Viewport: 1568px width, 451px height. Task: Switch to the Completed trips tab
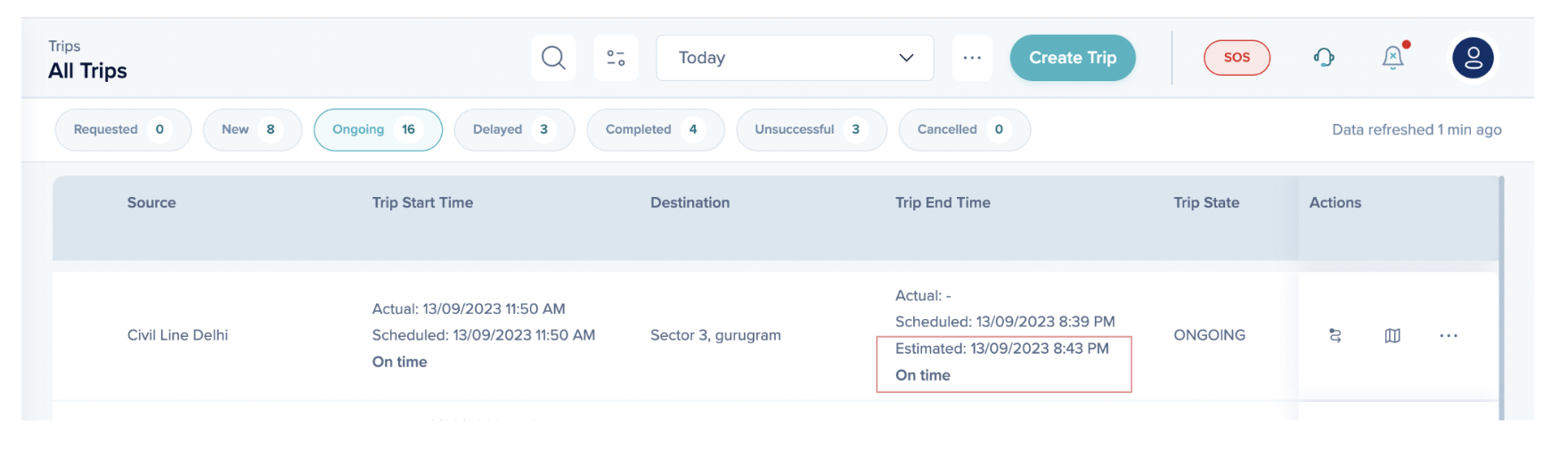655,130
